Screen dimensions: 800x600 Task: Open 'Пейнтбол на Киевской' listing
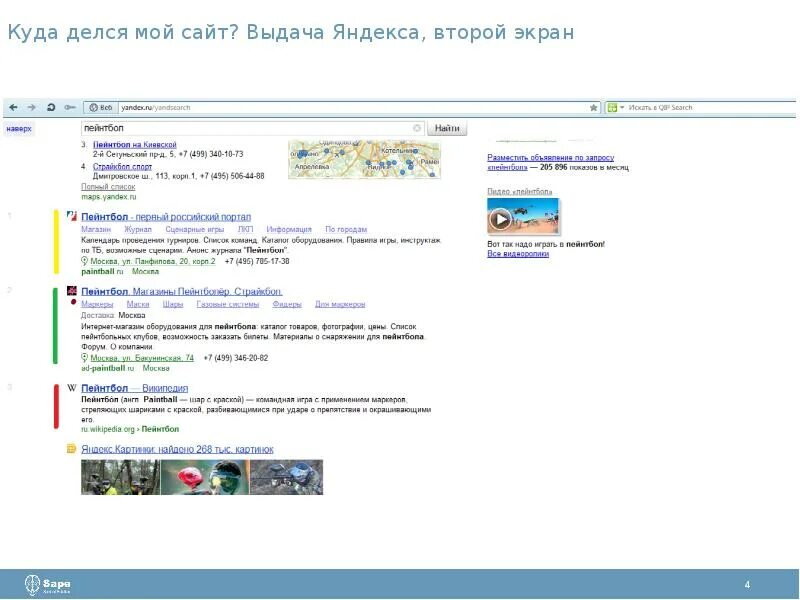[x=135, y=145]
